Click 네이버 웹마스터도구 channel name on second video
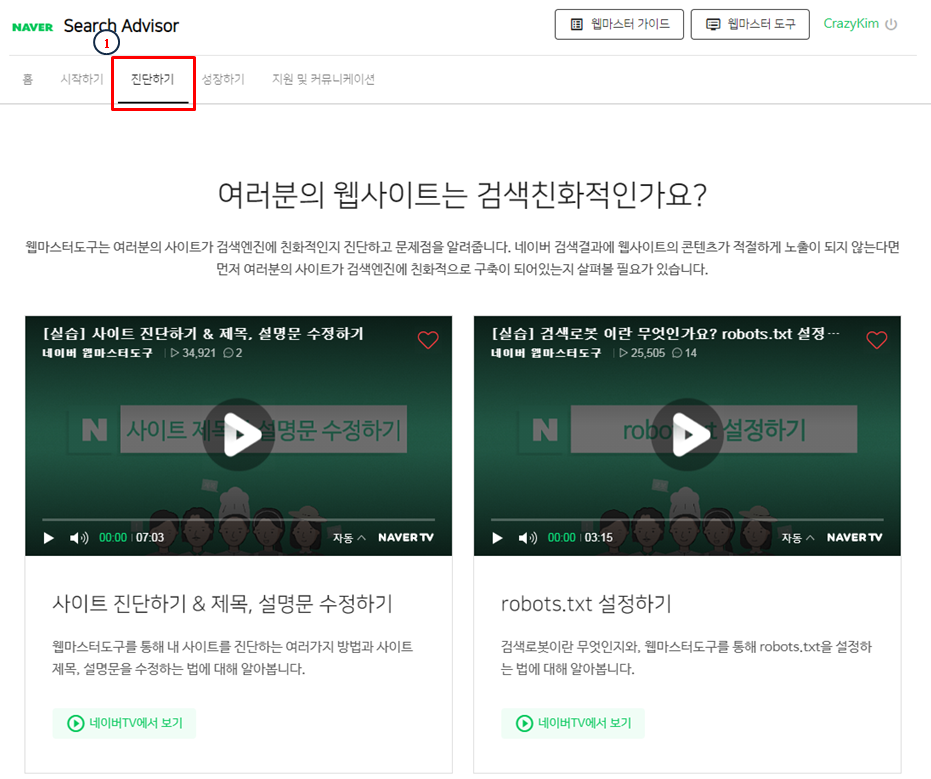 (546, 353)
